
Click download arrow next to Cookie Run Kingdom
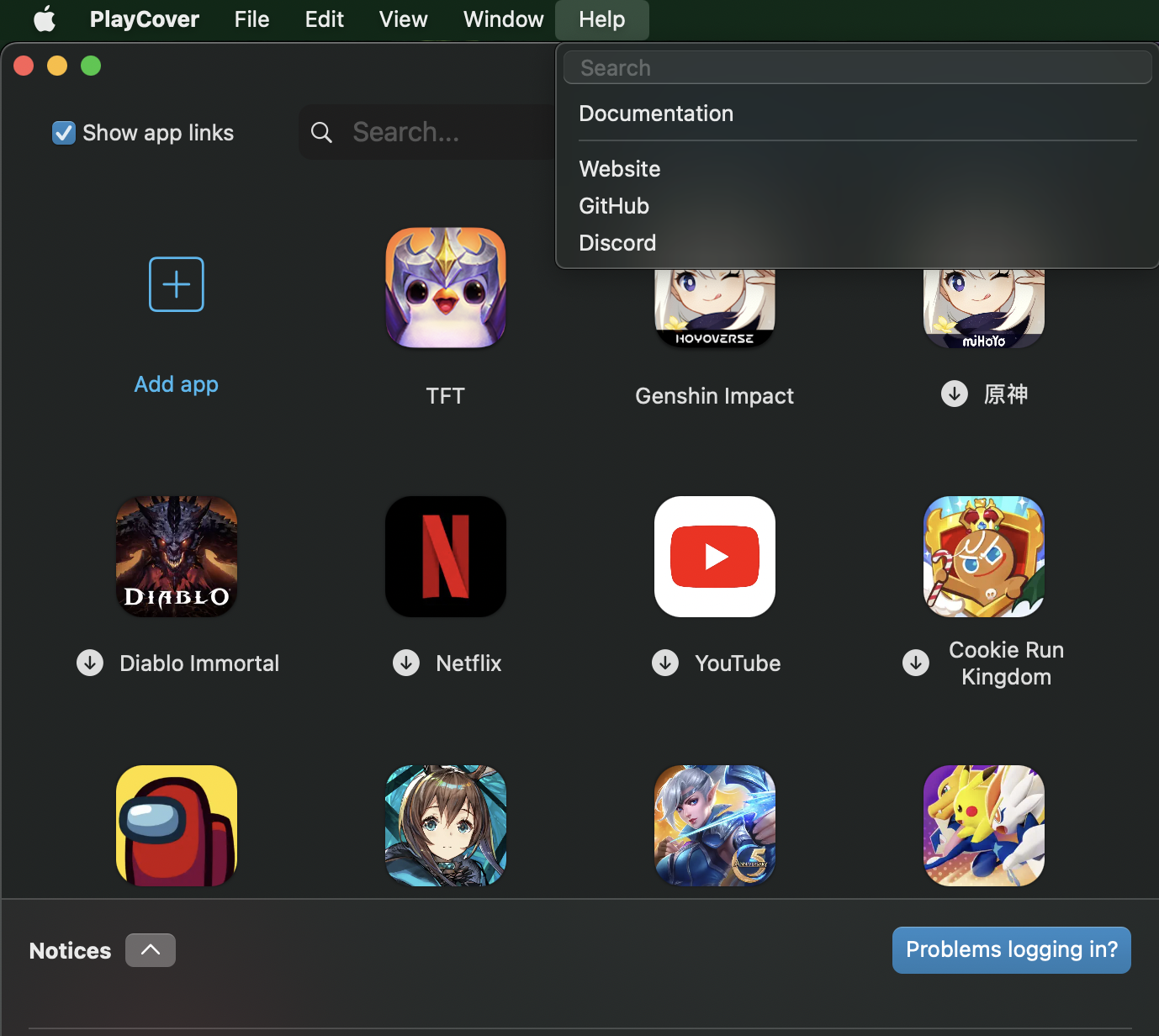pyautogui.click(x=916, y=663)
